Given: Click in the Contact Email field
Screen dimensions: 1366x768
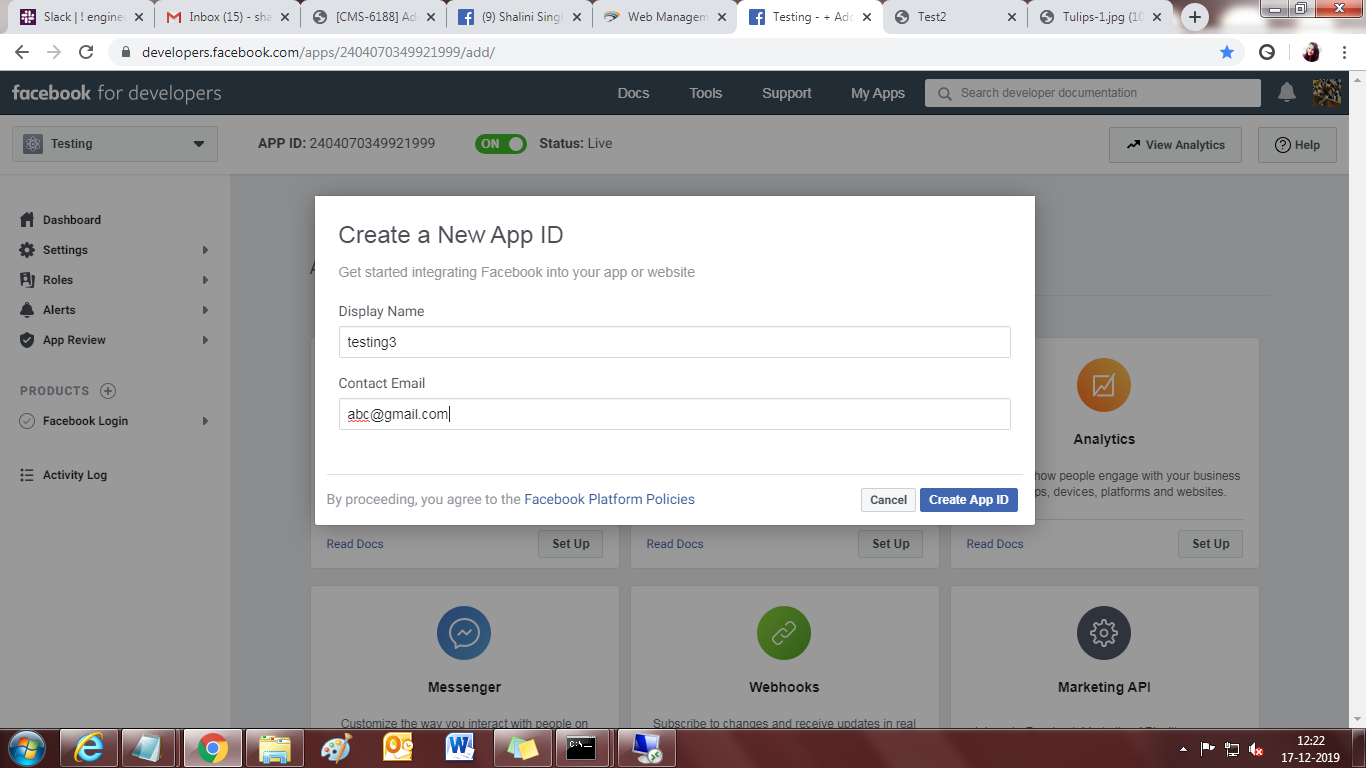Looking at the screenshot, I should point(674,414).
